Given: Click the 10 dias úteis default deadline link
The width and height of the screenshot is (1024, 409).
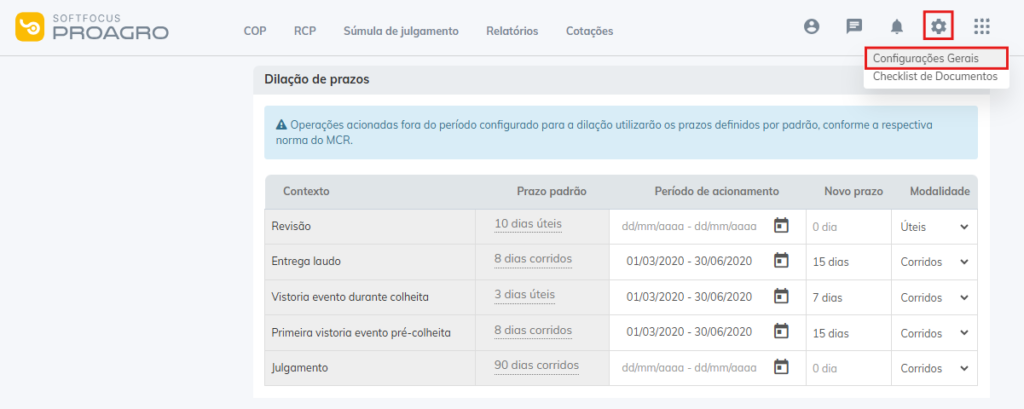Looking at the screenshot, I should click(528, 224).
